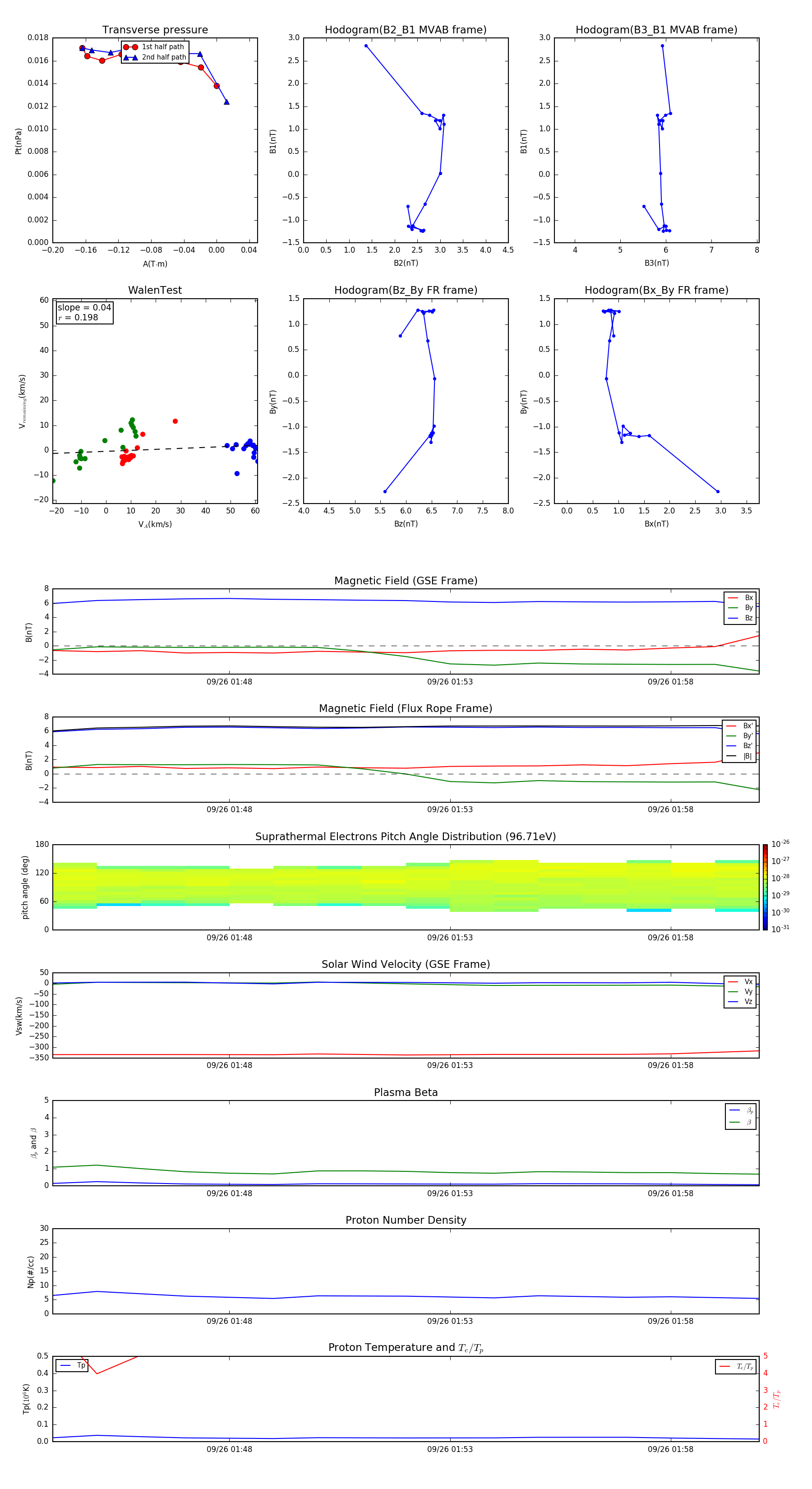The height and width of the screenshot is (1489, 812).
Task: Click the 'Proton Number Density' title
Action: (406, 1220)
